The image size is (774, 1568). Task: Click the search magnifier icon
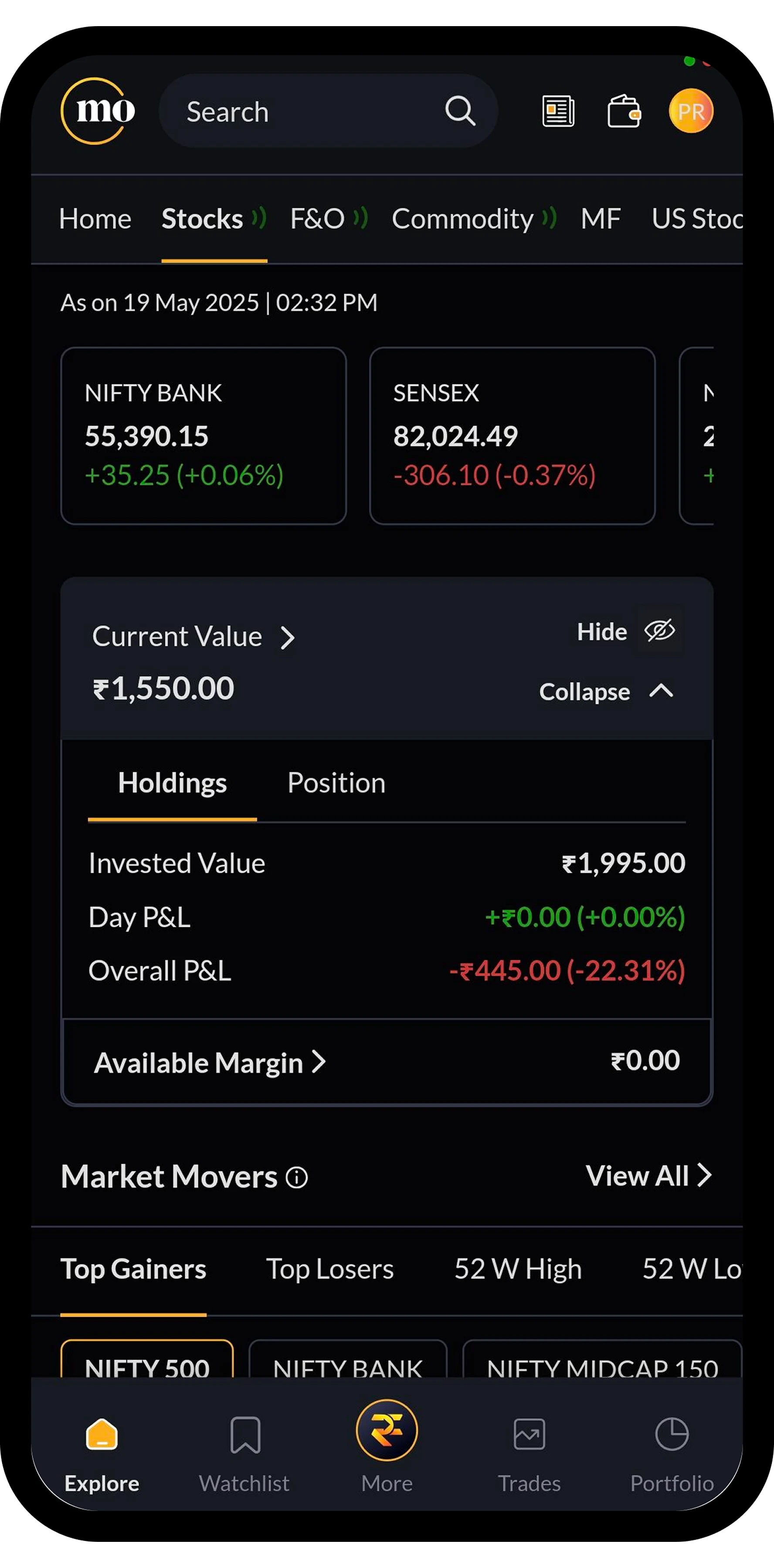(x=460, y=111)
